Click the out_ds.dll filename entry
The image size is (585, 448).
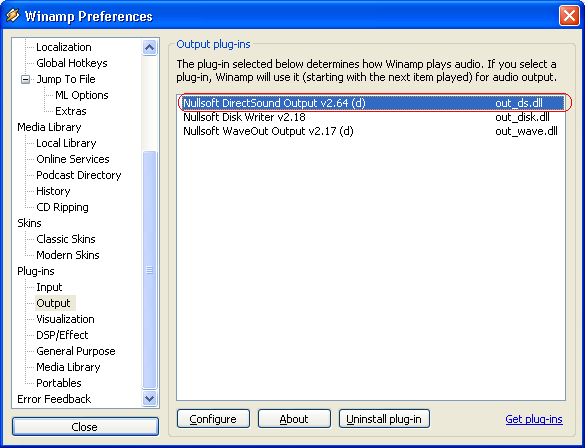click(x=519, y=103)
